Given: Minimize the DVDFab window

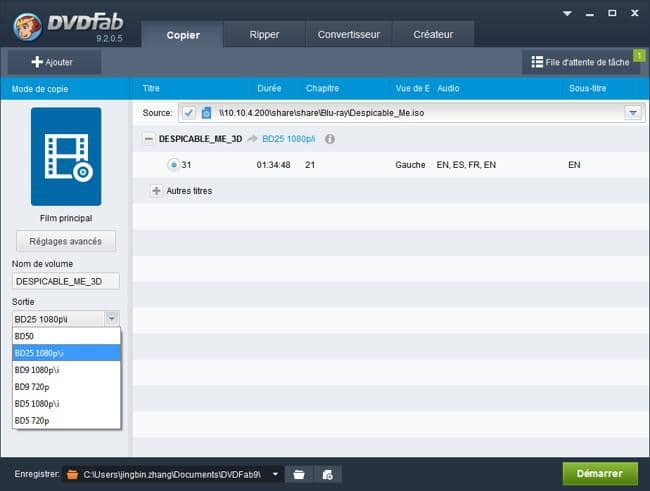Looking at the screenshot, I should pyautogui.click(x=590, y=14).
